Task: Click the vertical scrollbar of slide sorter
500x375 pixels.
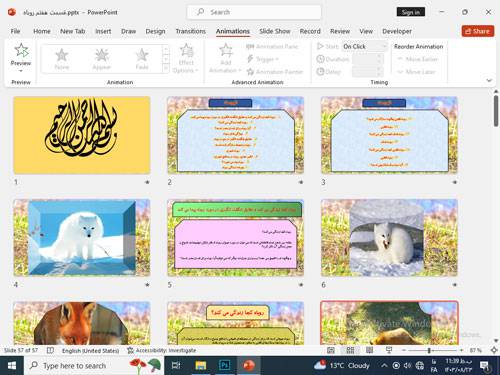Action: tap(496, 111)
